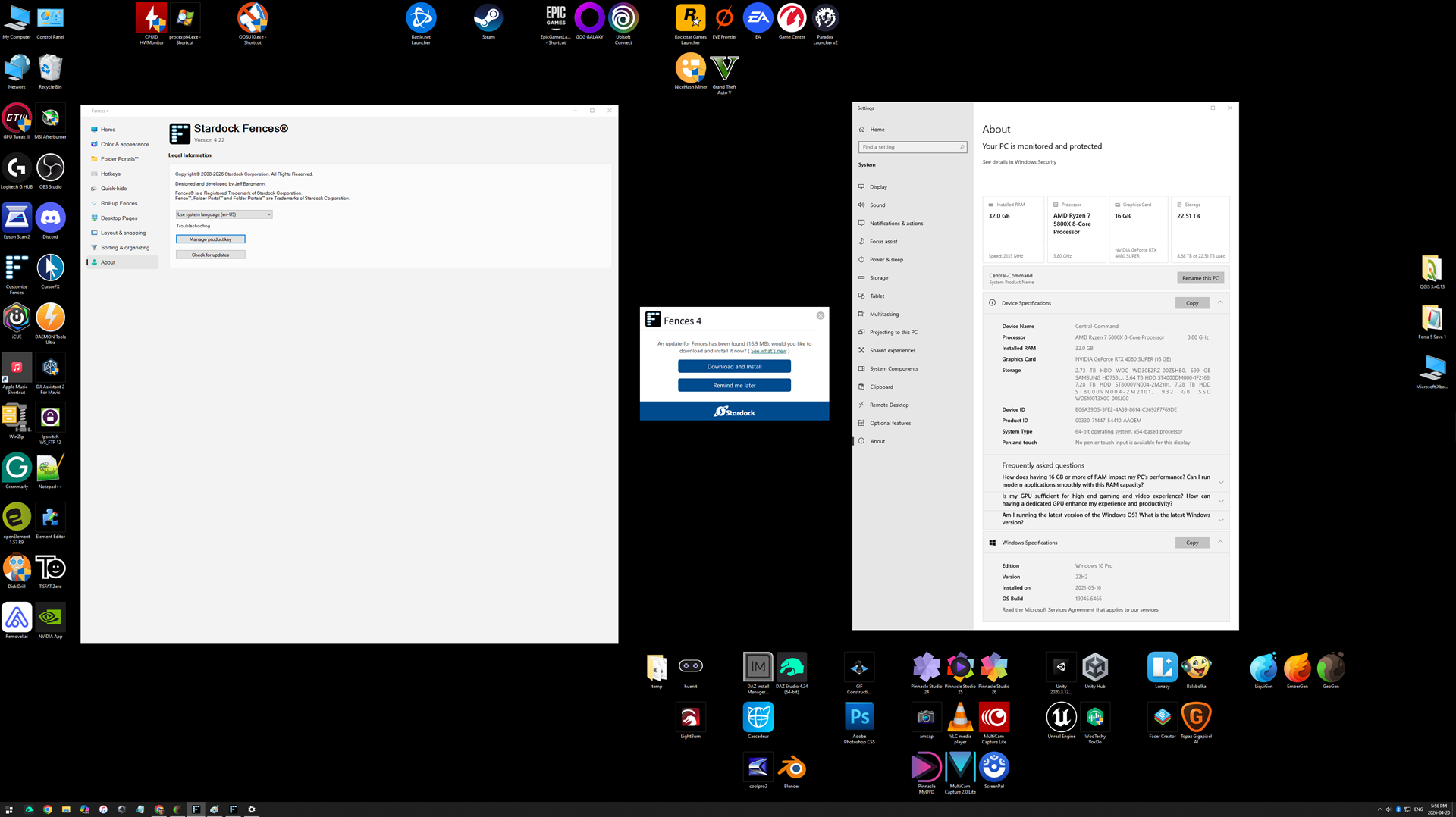This screenshot has width=1456, height=817.
Task: Open the NVIDIA App icon
Action: 50,618
